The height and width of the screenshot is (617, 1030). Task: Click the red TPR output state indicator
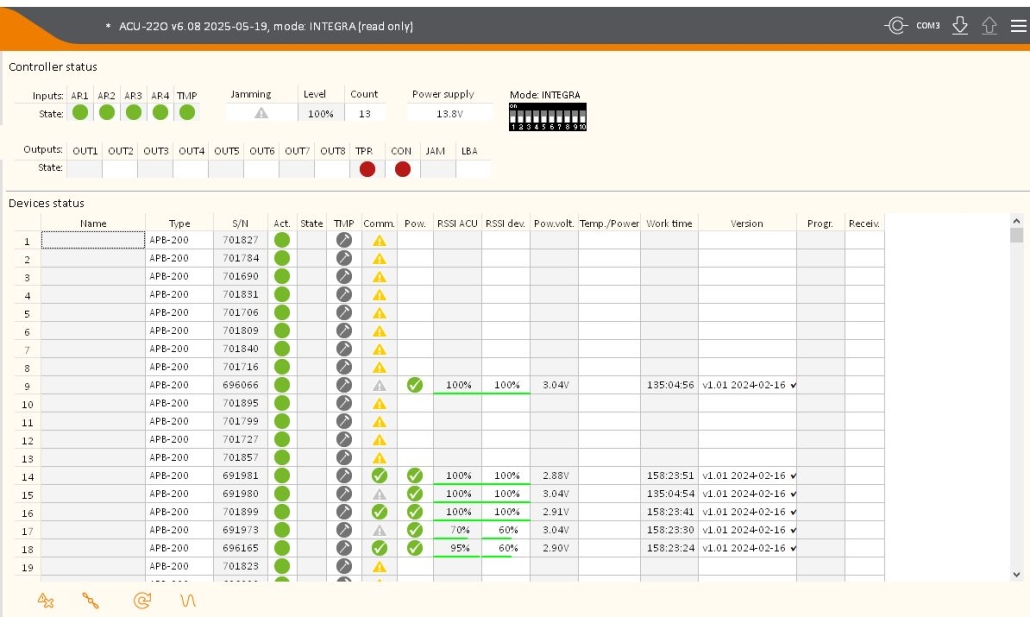tap(367, 169)
